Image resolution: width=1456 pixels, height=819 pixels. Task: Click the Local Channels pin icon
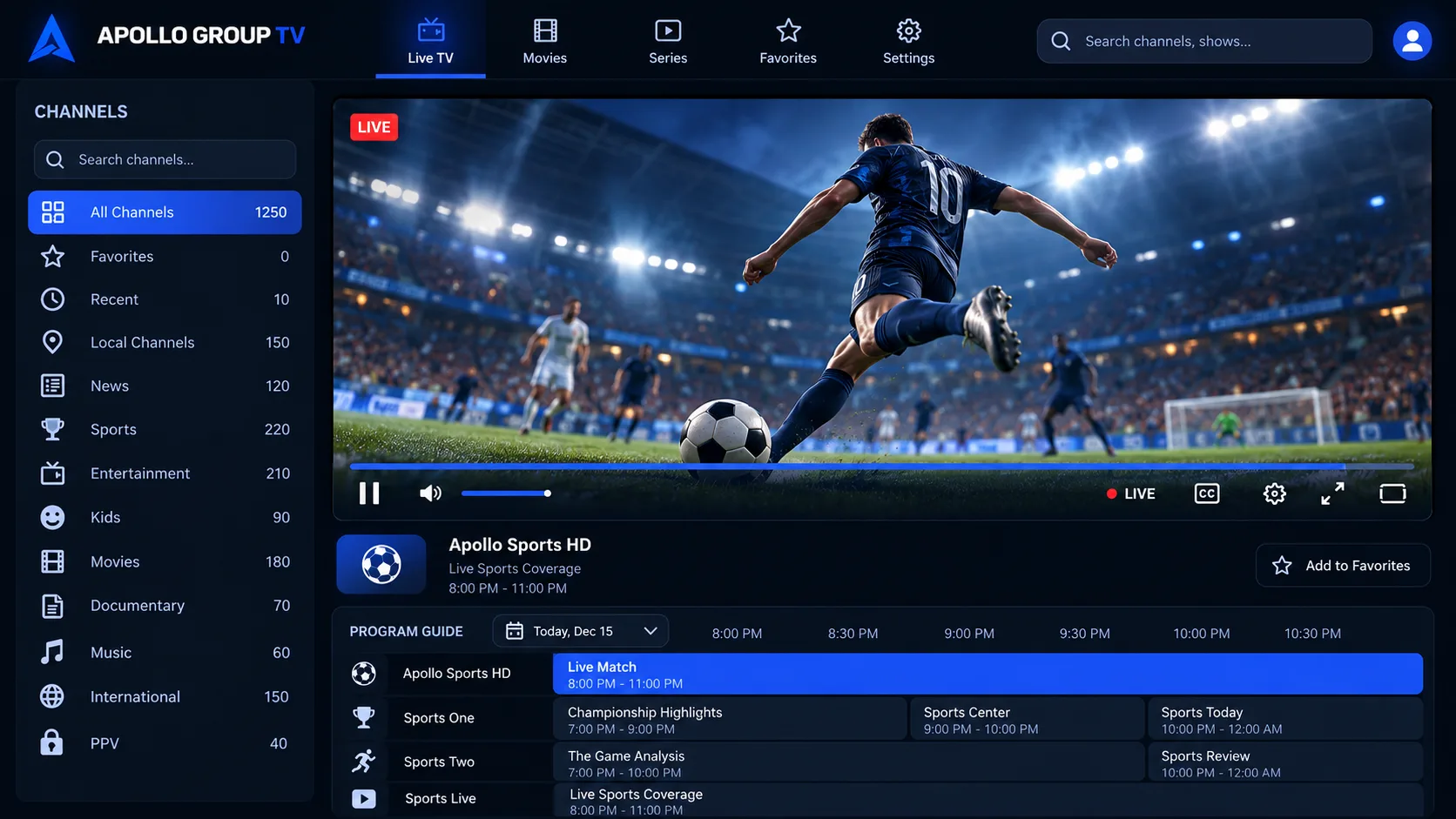coord(52,342)
